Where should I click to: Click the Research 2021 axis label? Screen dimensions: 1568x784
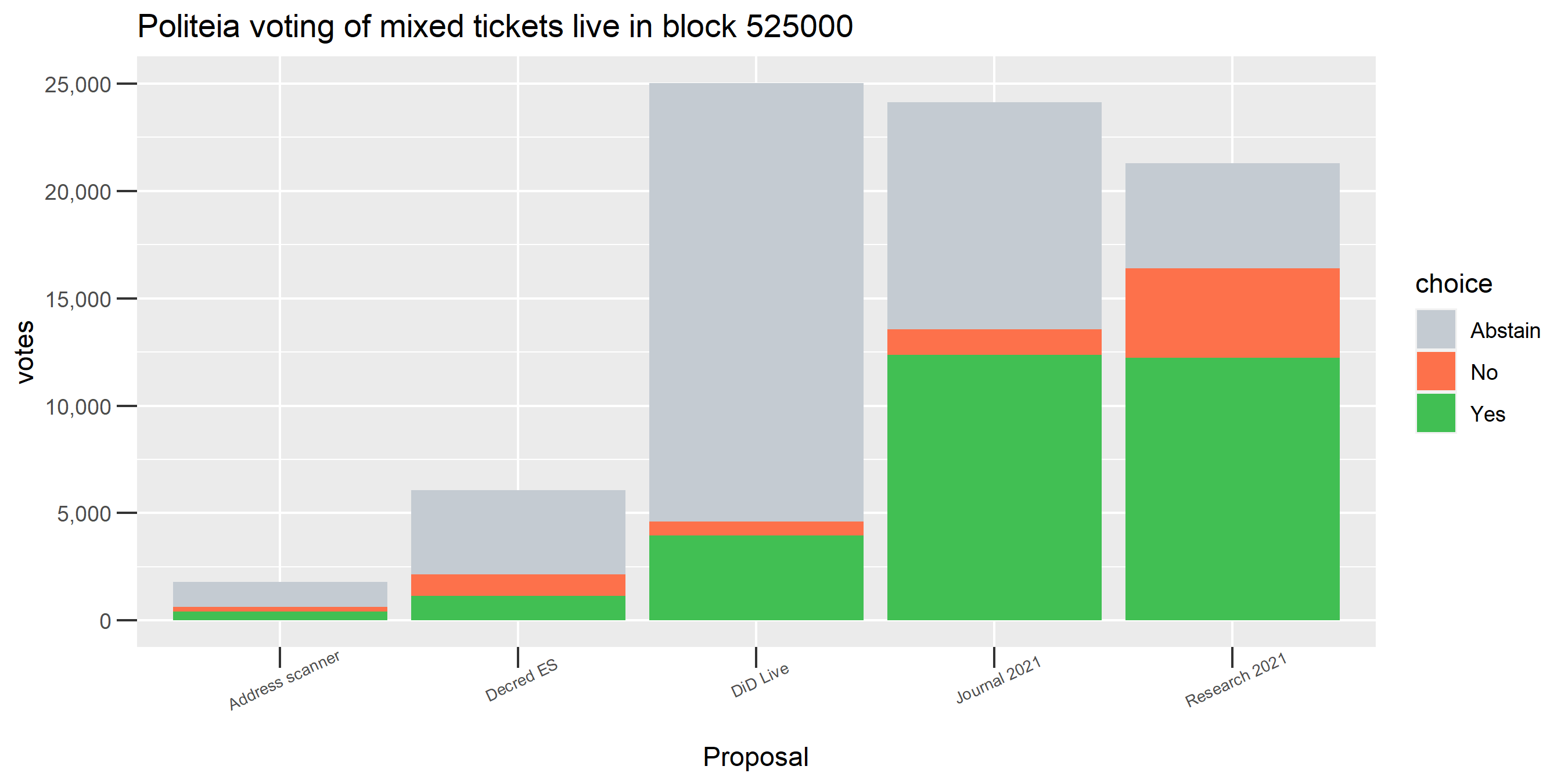pos(1236,680)
